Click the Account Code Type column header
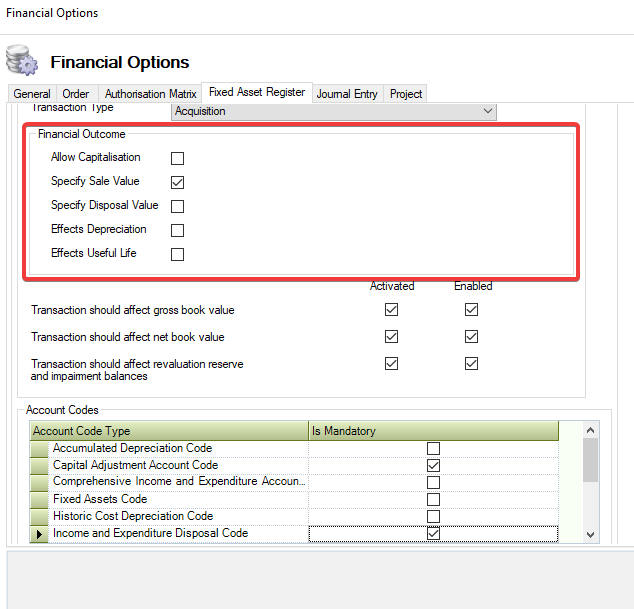 point(168,431)
